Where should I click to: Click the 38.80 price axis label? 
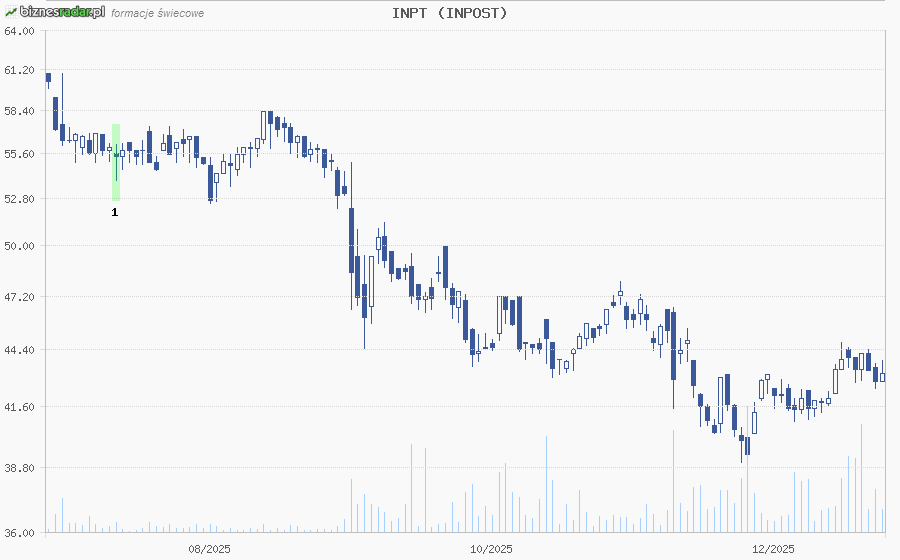(19, 468)
